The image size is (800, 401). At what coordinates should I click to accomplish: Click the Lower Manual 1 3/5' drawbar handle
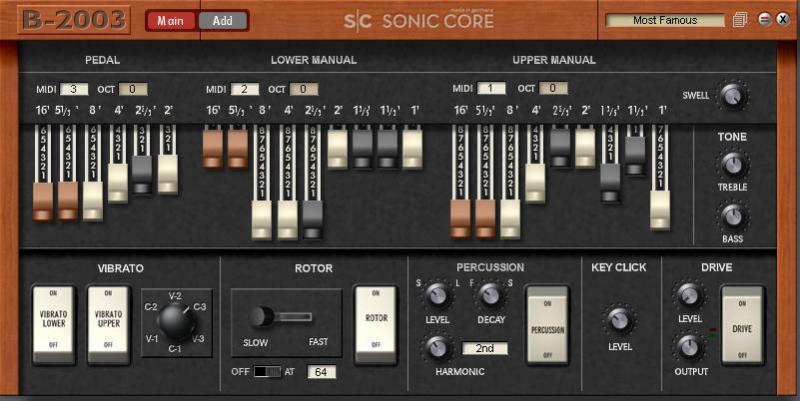pos(362,148)
